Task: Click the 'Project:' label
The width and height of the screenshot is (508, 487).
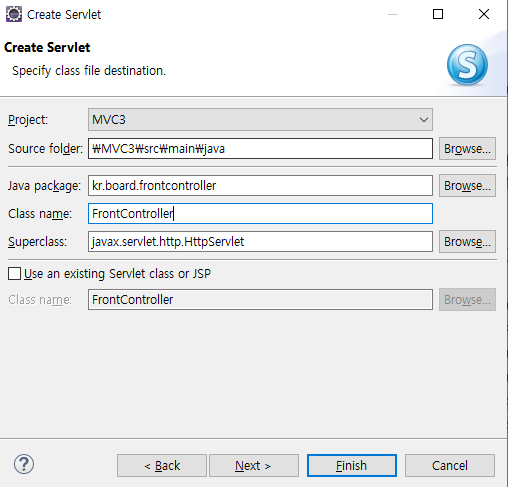Action: (x=28, y=120)
